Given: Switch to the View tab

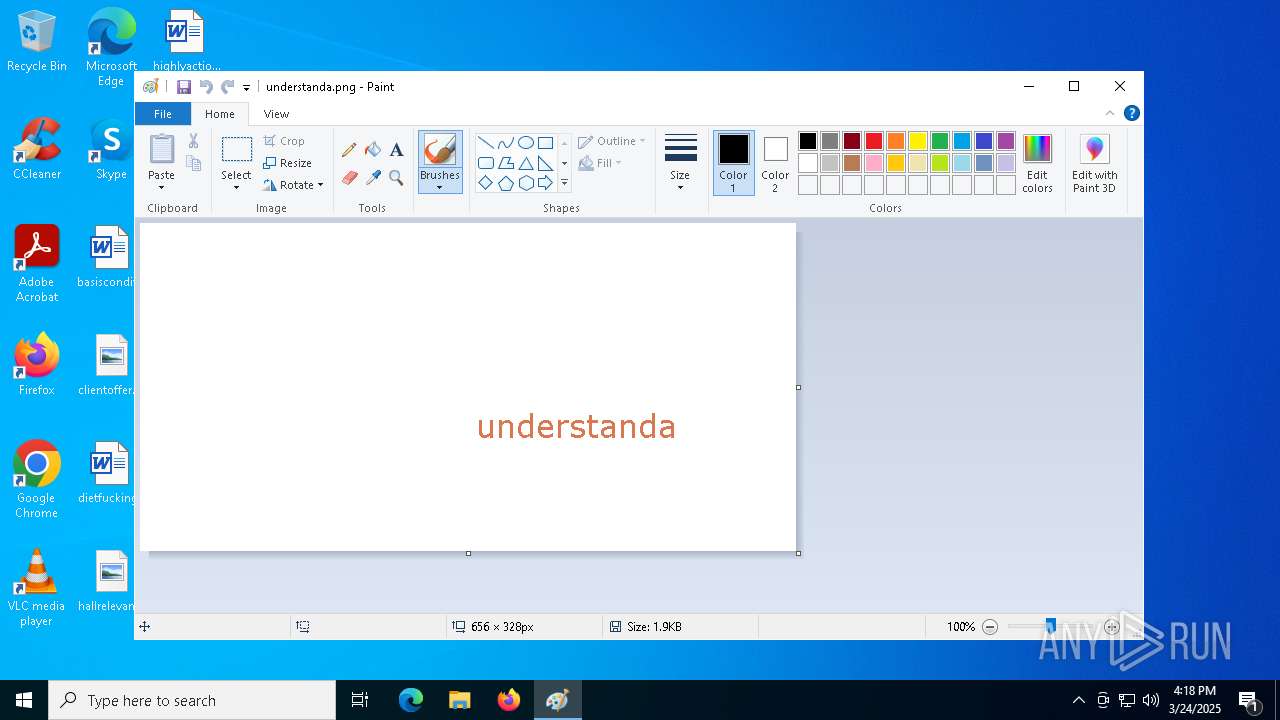Looking at the screenshot, I should coord(276,114).
